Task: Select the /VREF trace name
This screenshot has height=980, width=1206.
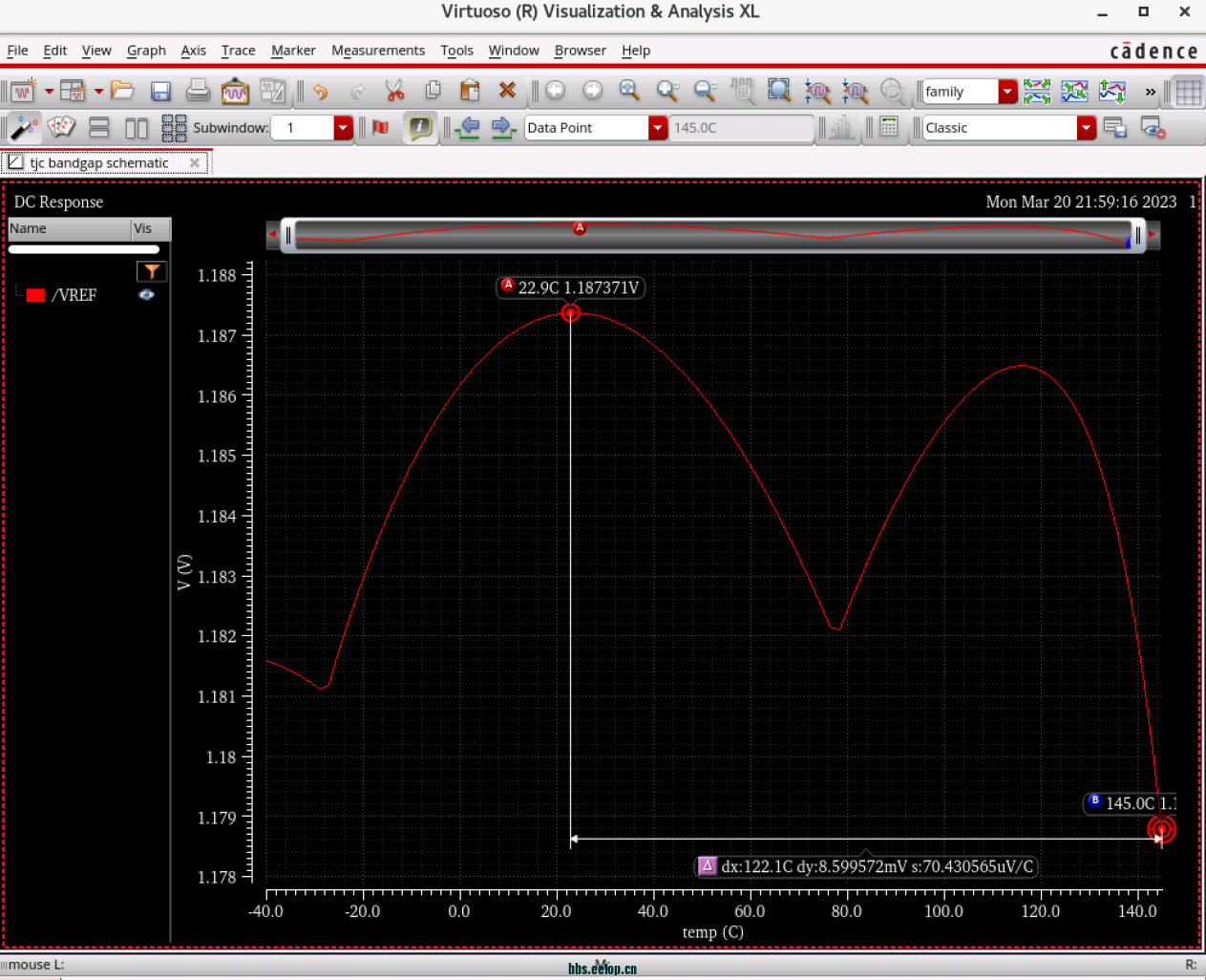Action: [74, 295]
